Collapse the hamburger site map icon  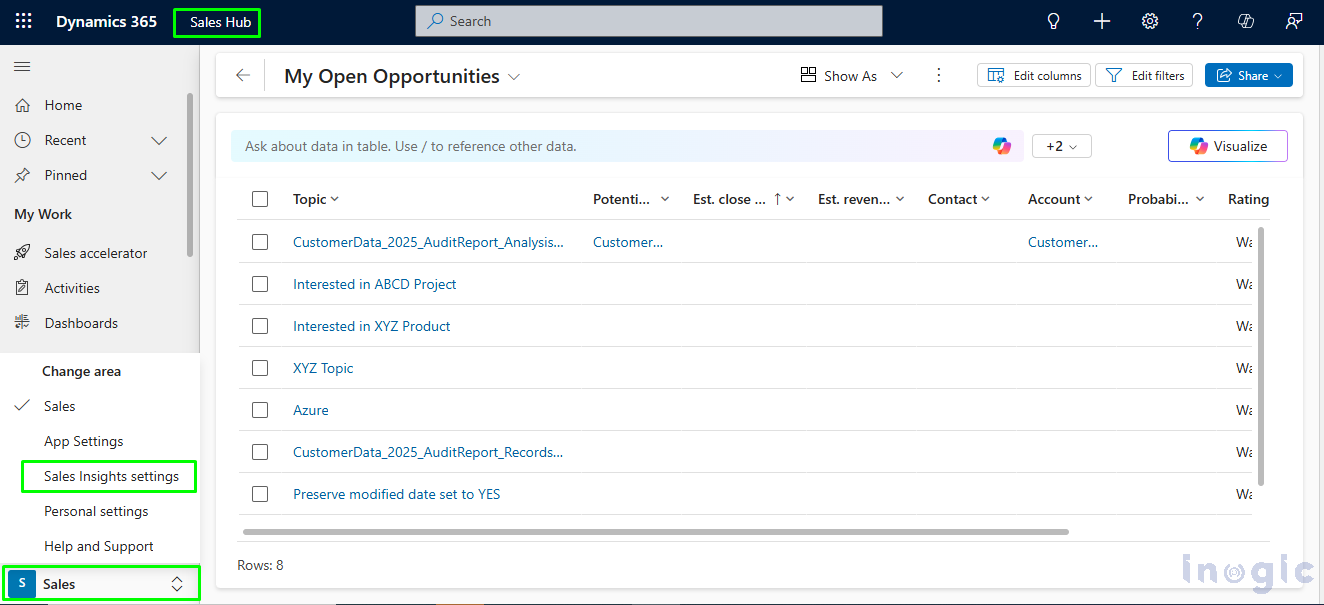click(x=22, y=66)
